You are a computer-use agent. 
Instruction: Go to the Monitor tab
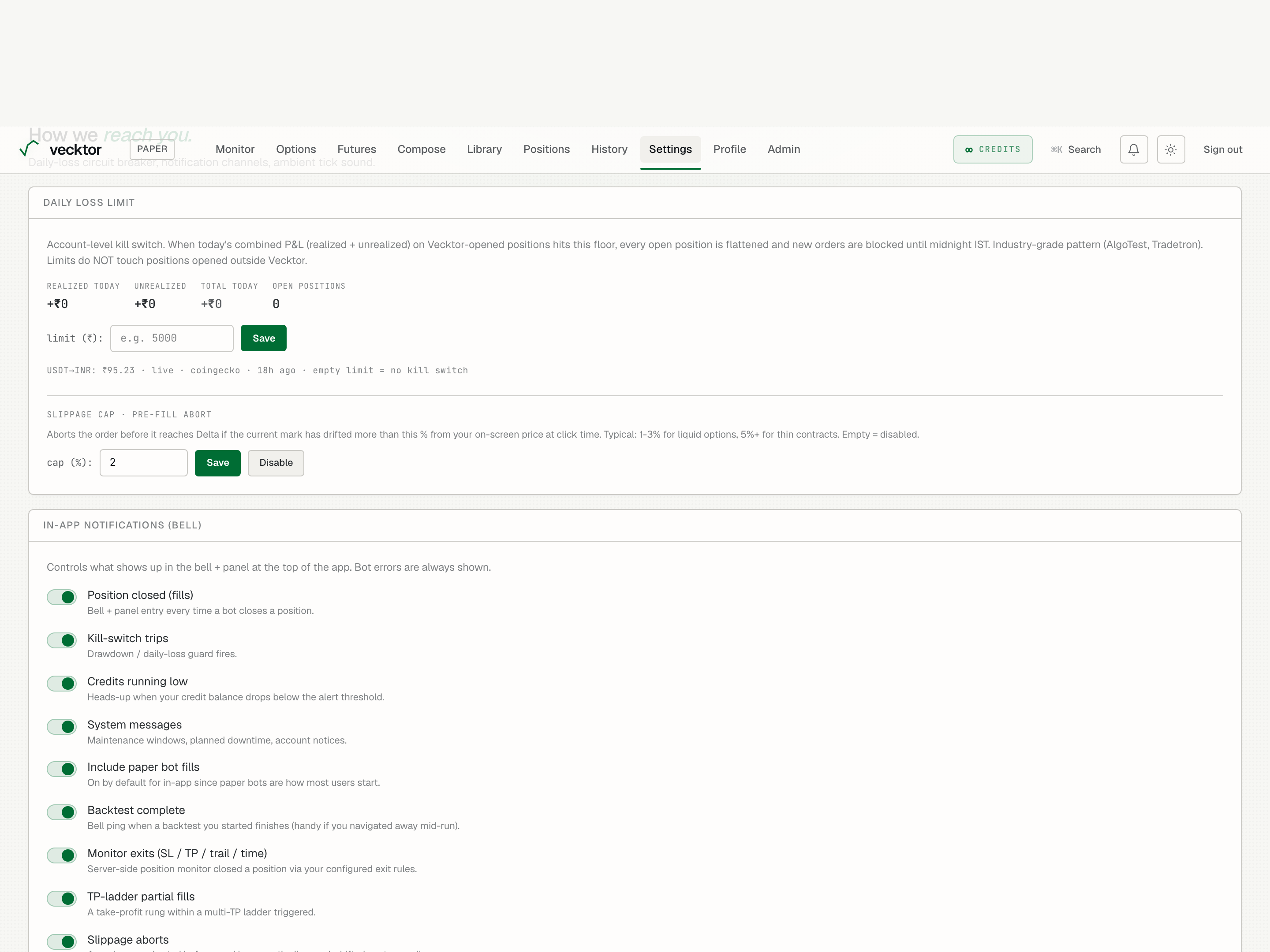point(235,149)
